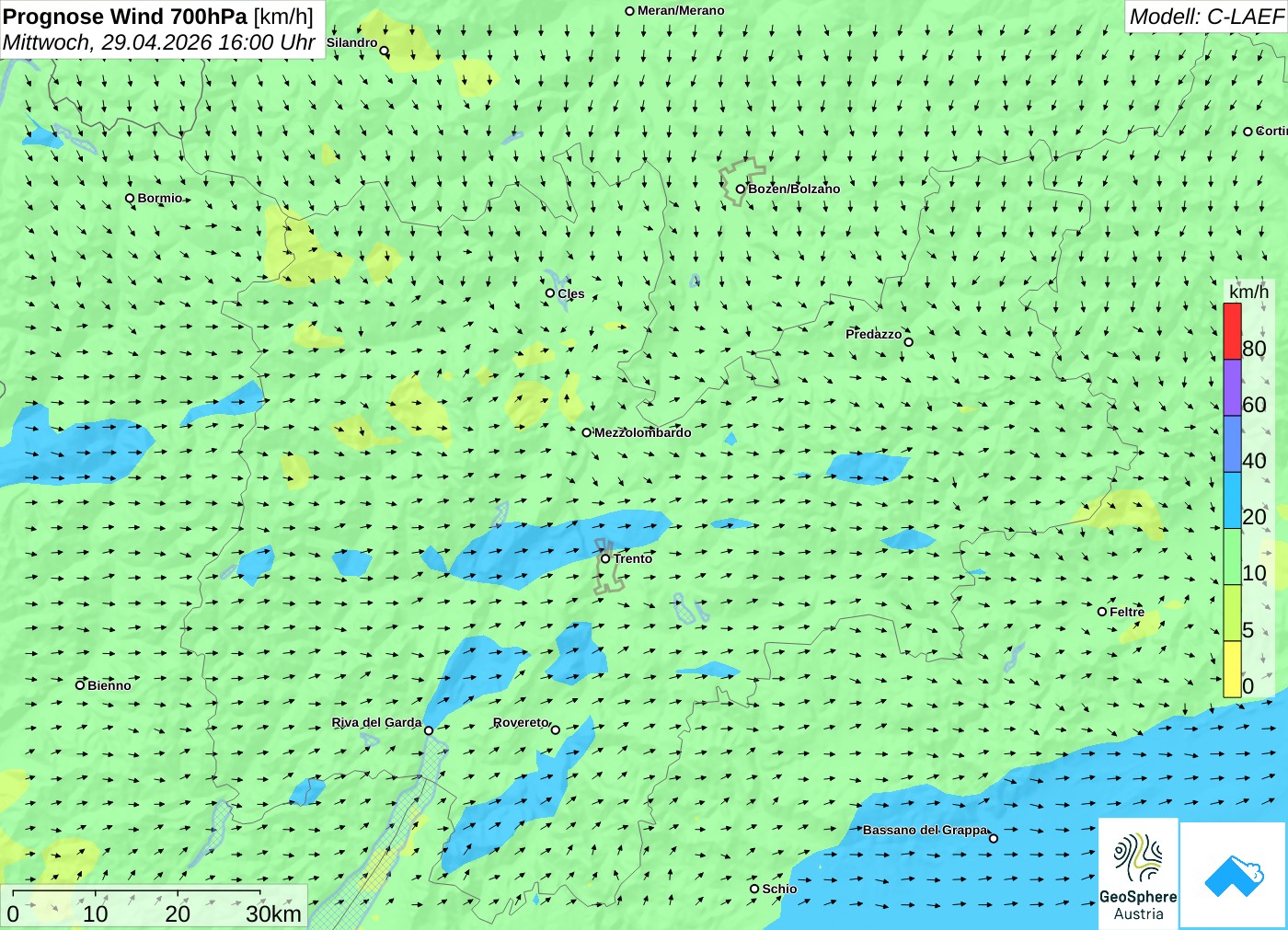This screenshot has height=930, width=1288.
Task: Click the "Mittwoch, 29.04.2026 16:00 Uhr" date line
Action: (159, 42)
